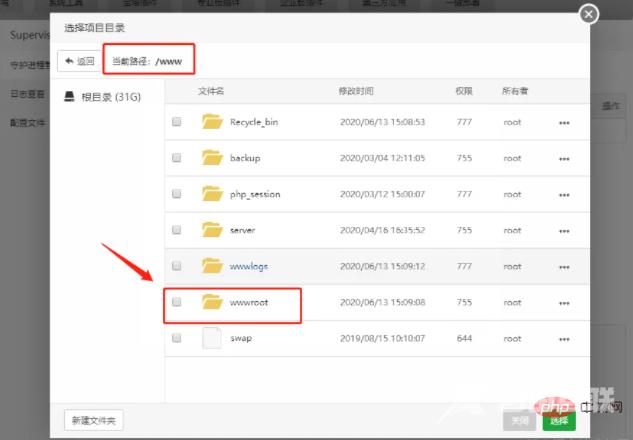Tick the checkbox for Recycle_bin

177,122
